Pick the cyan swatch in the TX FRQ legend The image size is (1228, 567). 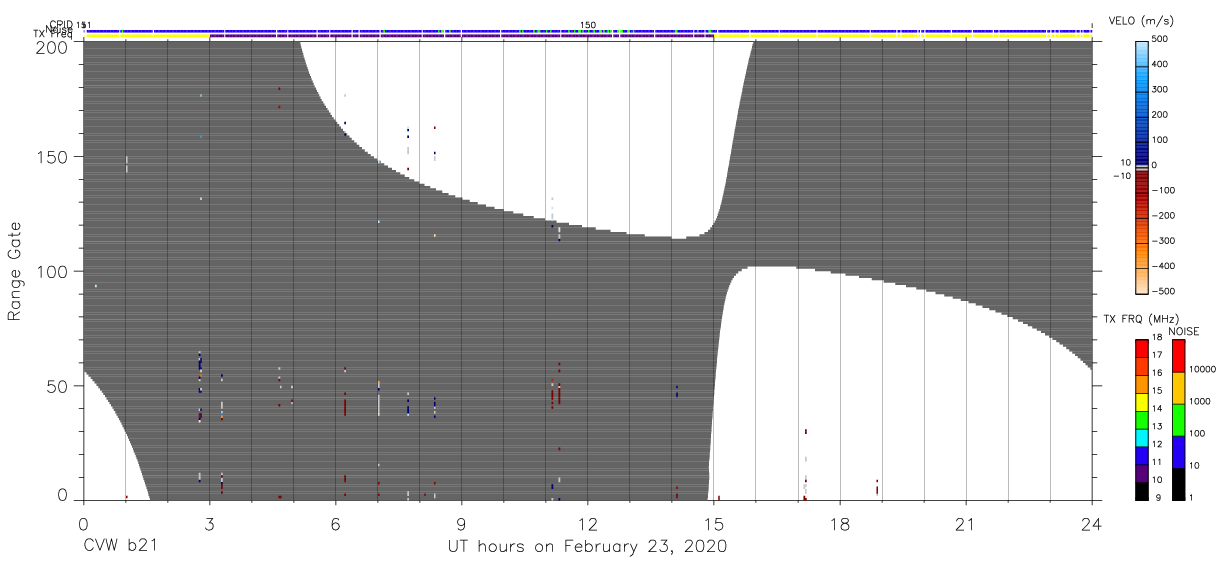click(x=1141, y=436)
